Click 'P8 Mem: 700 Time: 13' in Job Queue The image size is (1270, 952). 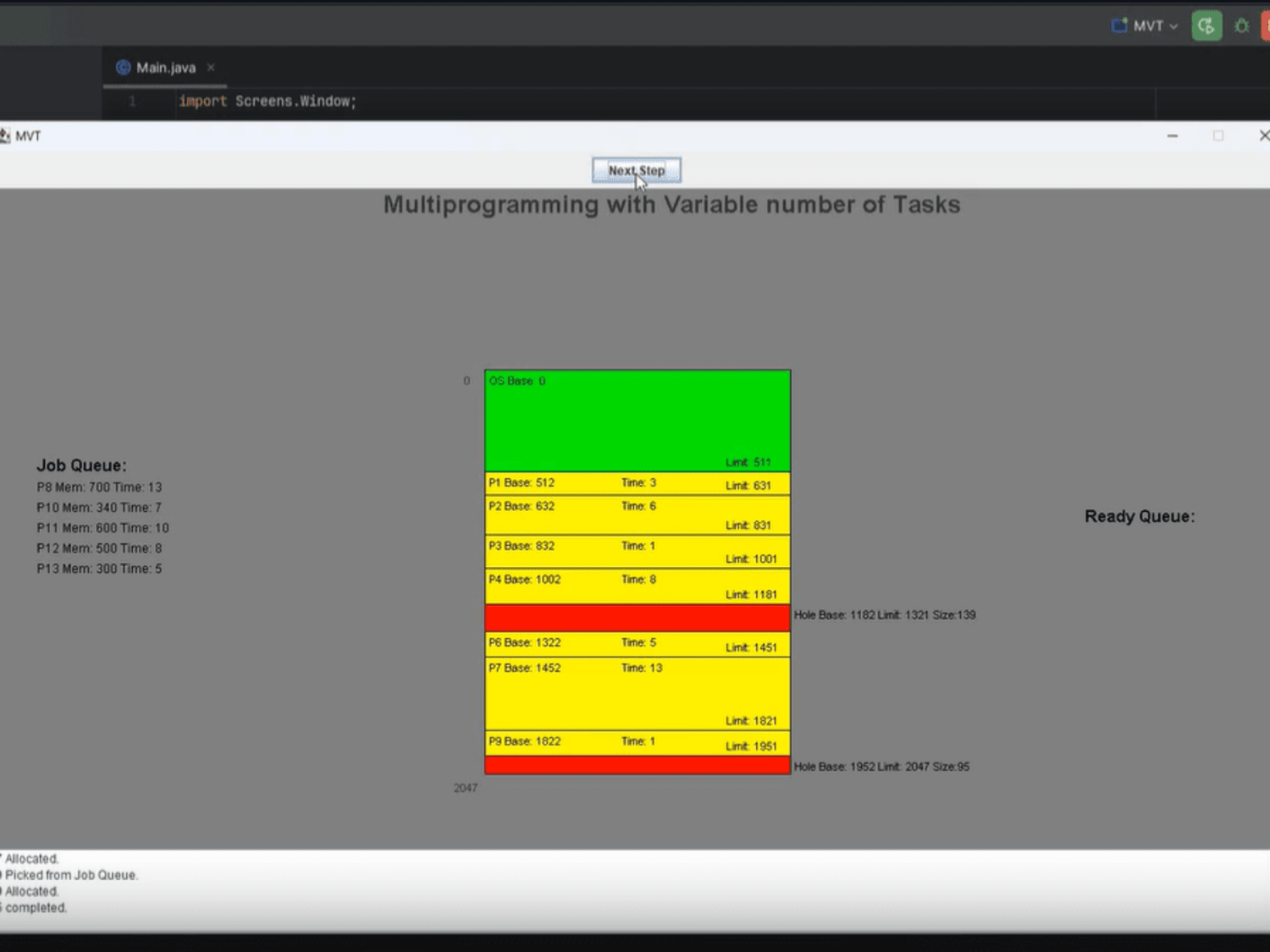(99, 487)
